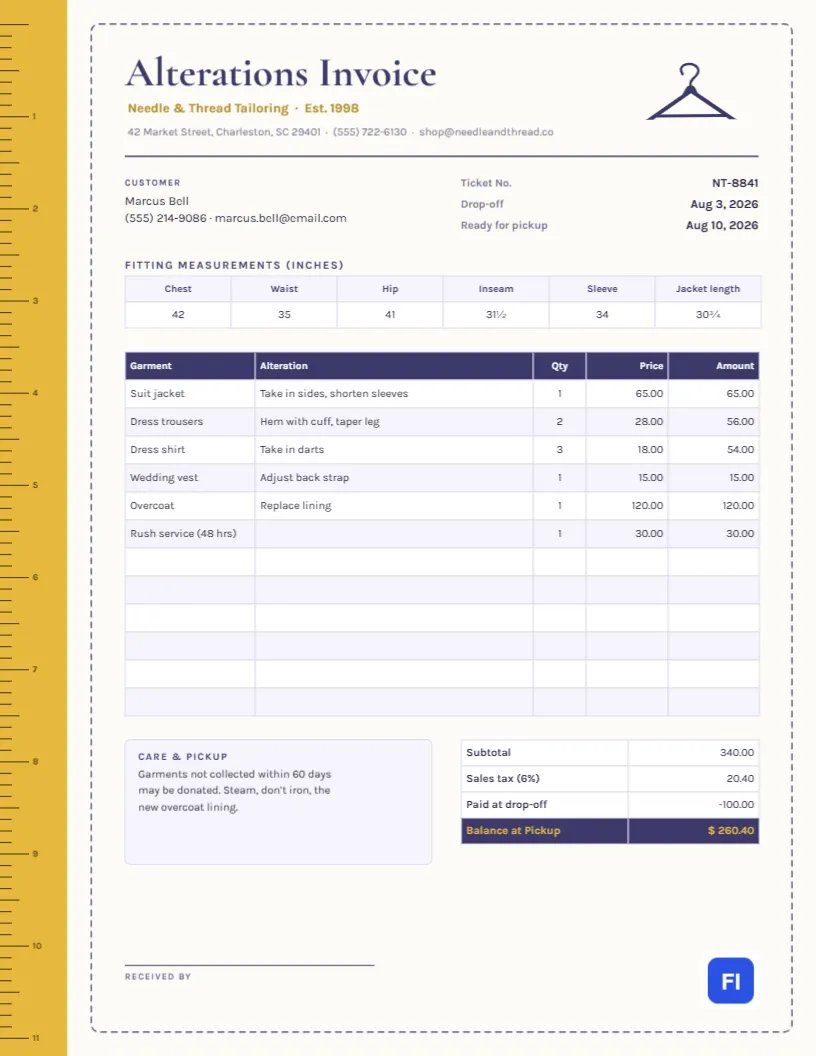This screenshot has width=816, height=1056.
Task: Click the Hip measurement value 41
Action: pyautogui.click(x=390, y=315)
